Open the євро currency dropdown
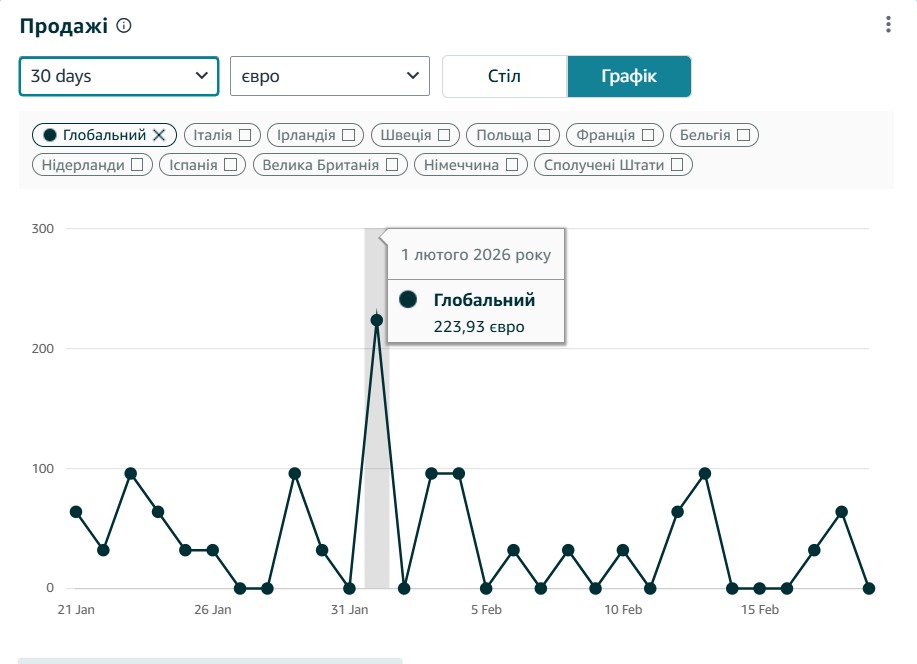The height and width of the screenshot is (664, 917). click(330, 76)
